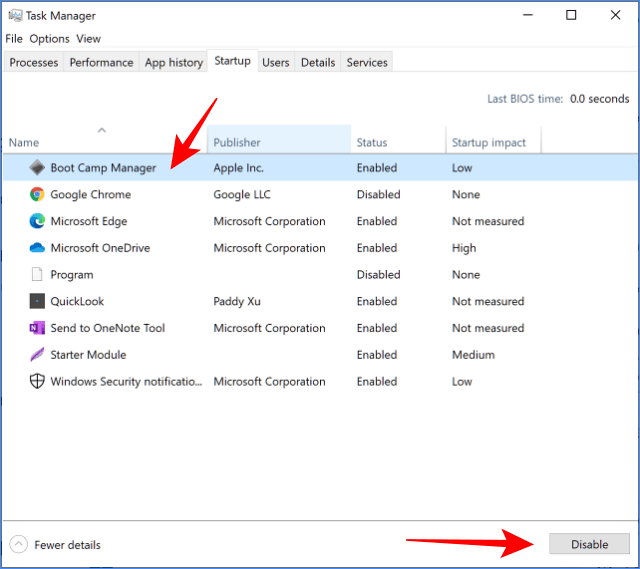Select the Starter Module entry name
The image size is (640, 569).
[88, 355]
